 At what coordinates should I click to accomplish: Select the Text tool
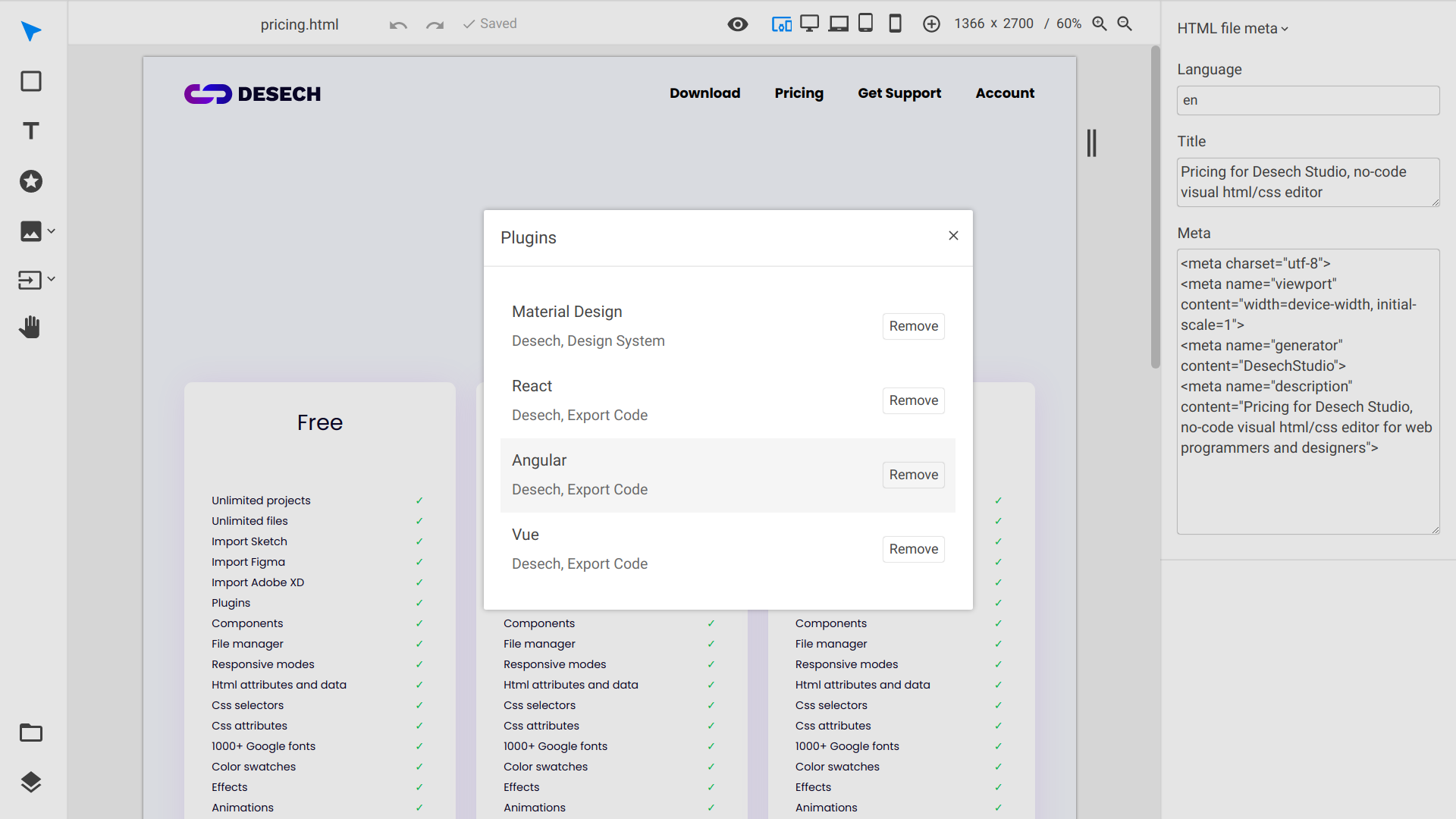click(31, 130)
